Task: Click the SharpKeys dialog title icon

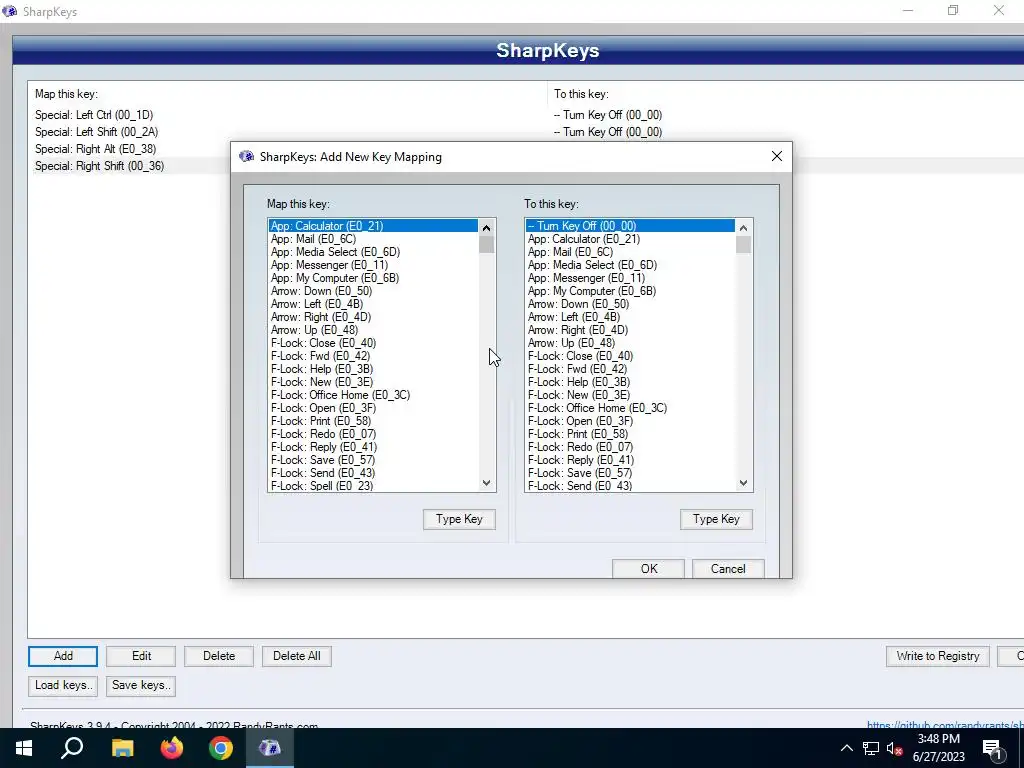Action: 246,157
